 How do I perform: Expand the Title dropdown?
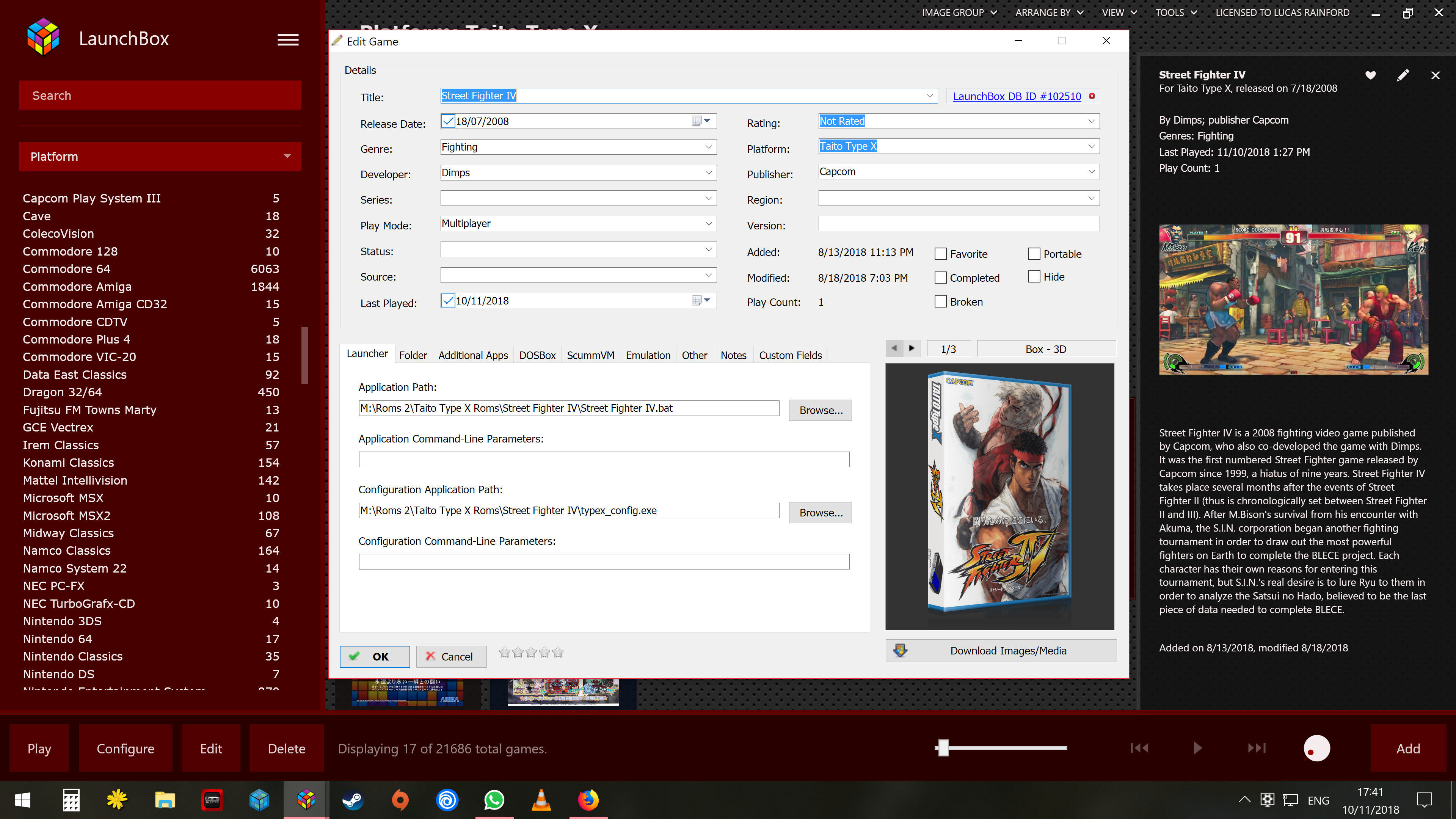pyautogui.click(x=930, y=96)
